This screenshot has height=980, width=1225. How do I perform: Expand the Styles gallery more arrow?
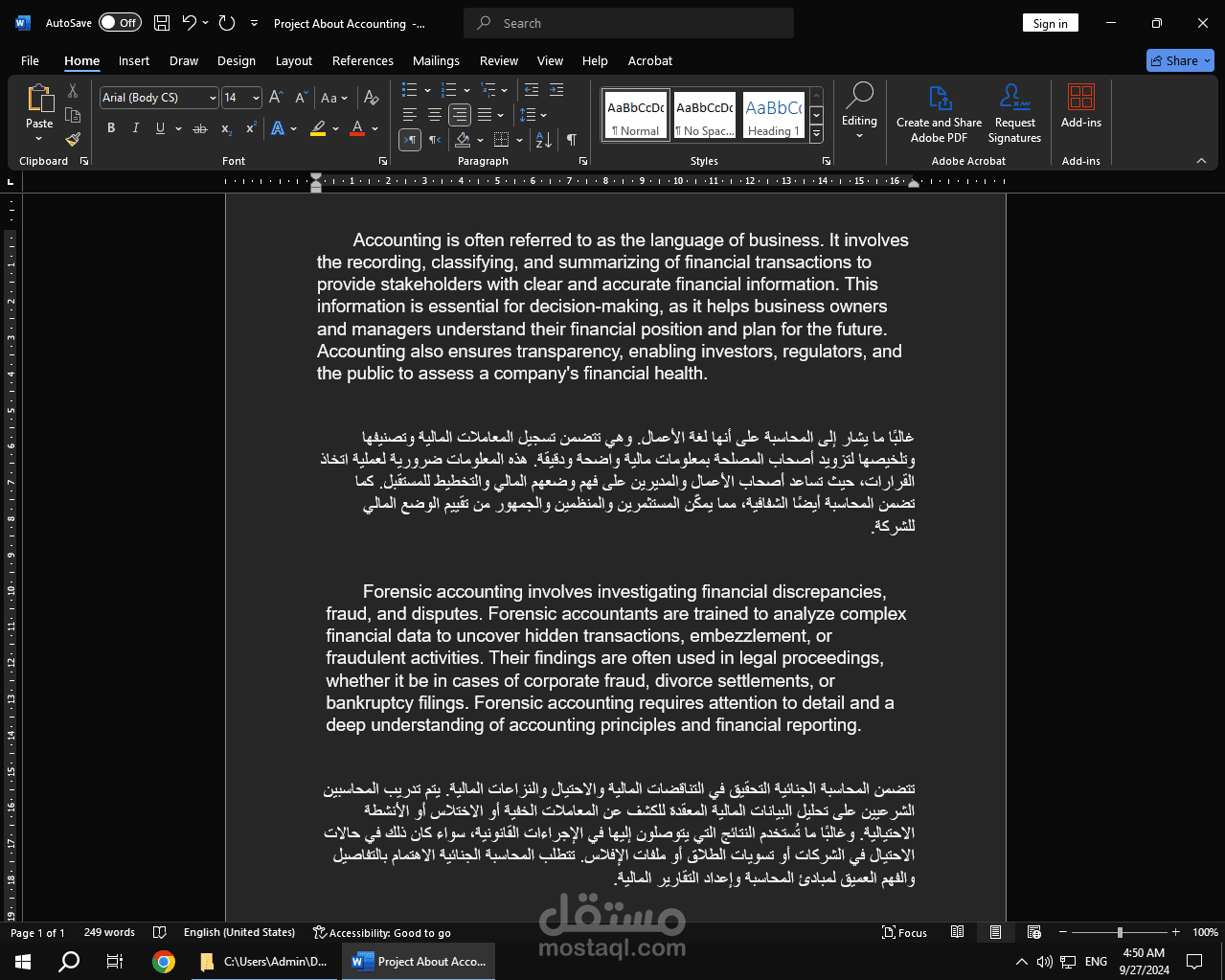pyautogui.click(x=816, y=134)
